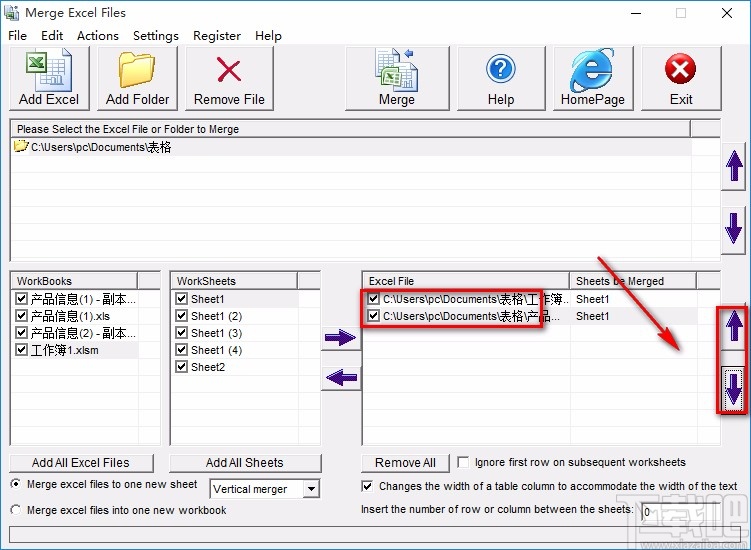Viewport: 751px width, 550px height.
Task: Uncheck the Sheet1 (4) worksheet checkbox
Action: [x=181, y=350]
